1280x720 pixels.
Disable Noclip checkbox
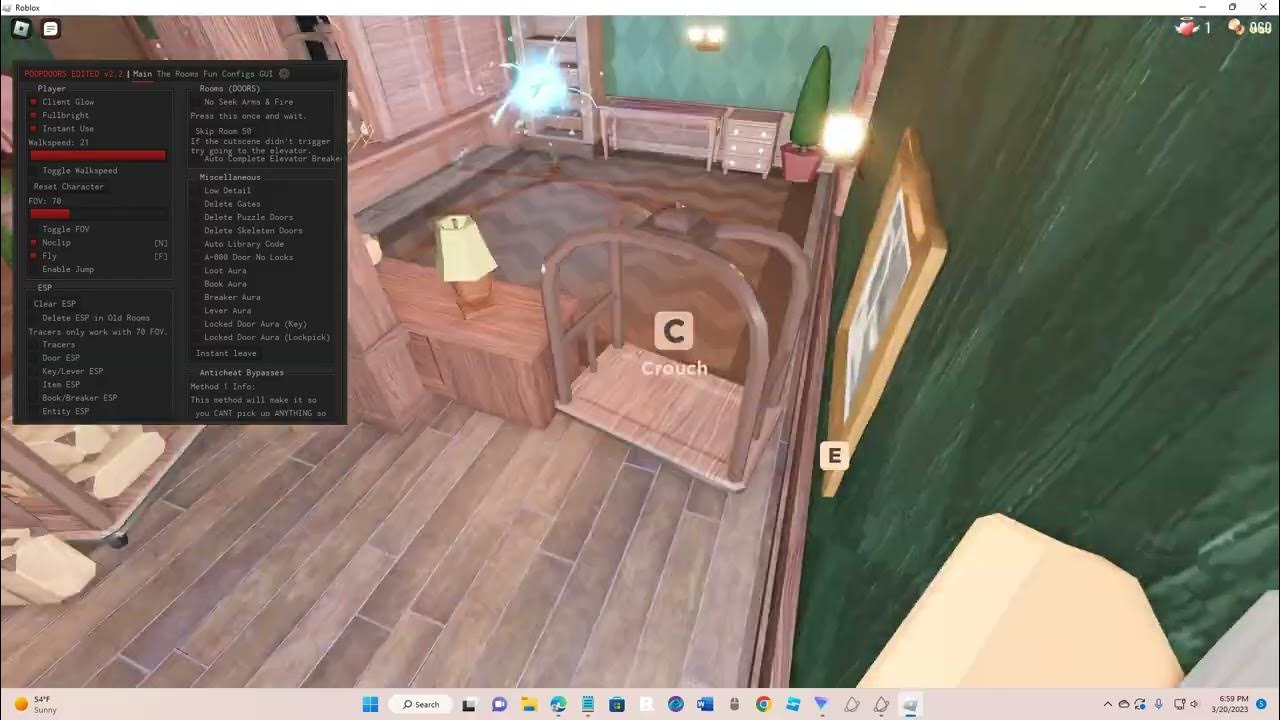pos(34,242)
